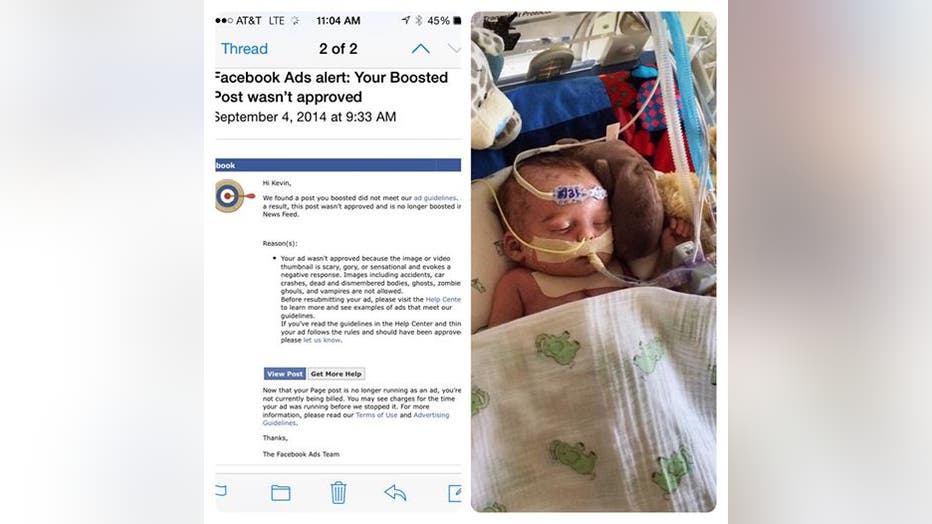The image size is (932, 524).
Task: Open the Terms of Use link
Action: 376,415
